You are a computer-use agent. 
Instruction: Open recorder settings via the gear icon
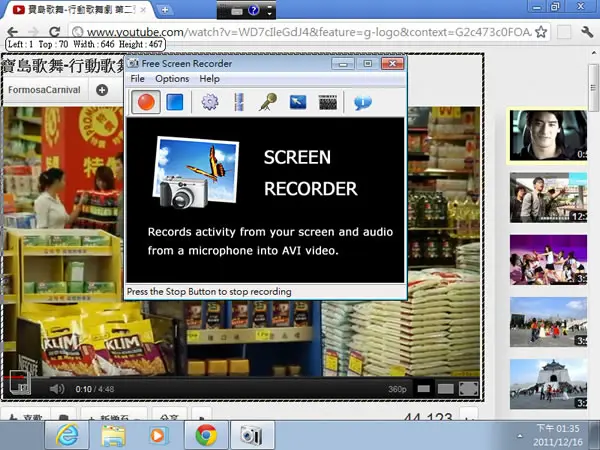coord(210,102)
